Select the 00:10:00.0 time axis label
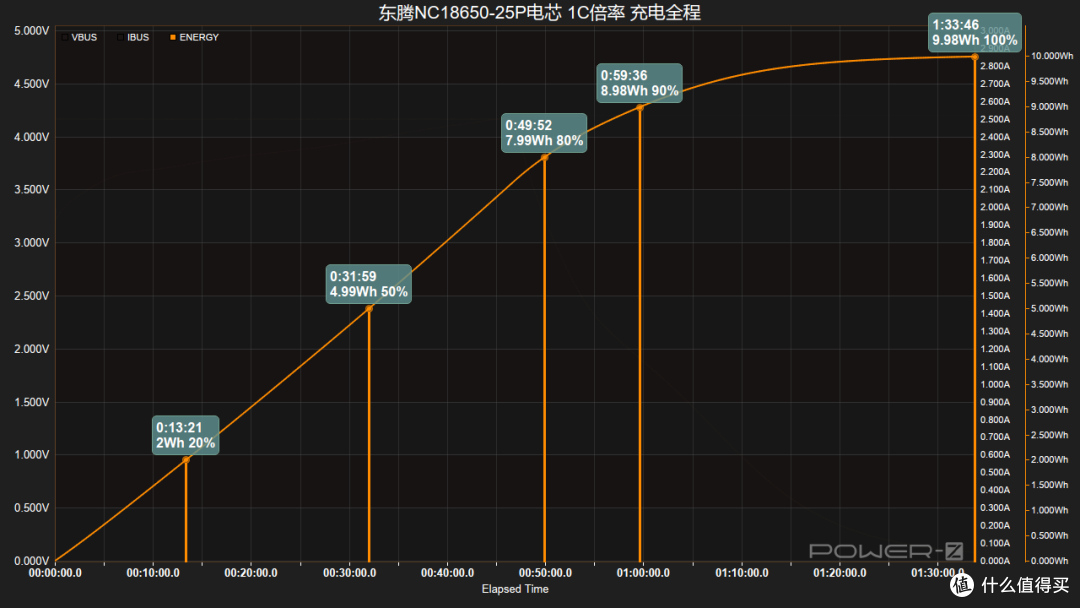The height and width of the screenshot is (608, 1080). click(x=153, y=573)
